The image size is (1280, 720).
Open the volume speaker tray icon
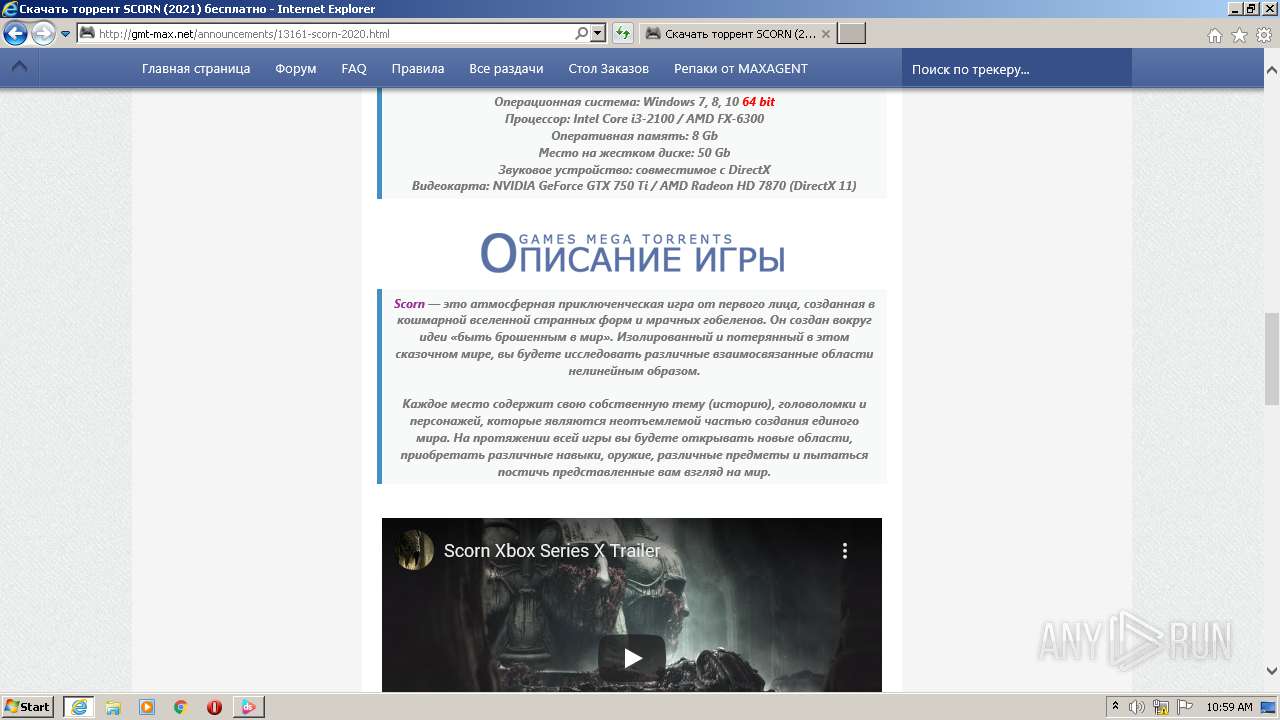coord(1137,707)
